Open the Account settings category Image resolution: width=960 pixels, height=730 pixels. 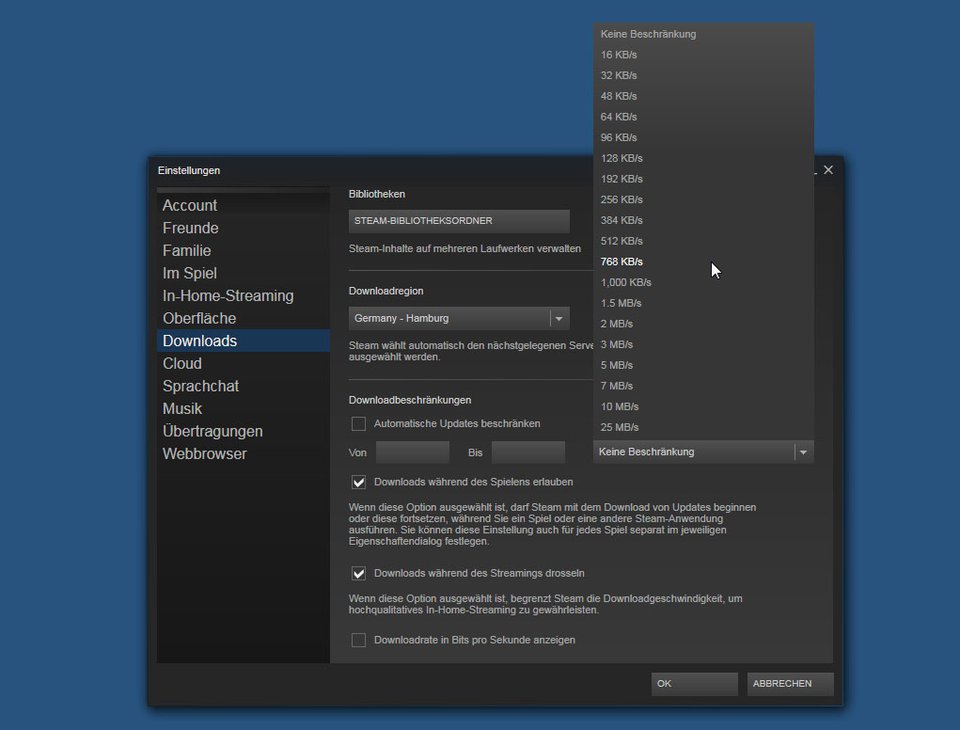(243, 206)
